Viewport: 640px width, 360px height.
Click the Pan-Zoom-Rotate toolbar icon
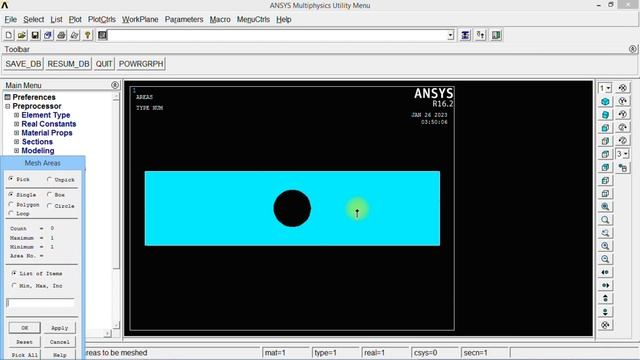(x=48, y=36)
